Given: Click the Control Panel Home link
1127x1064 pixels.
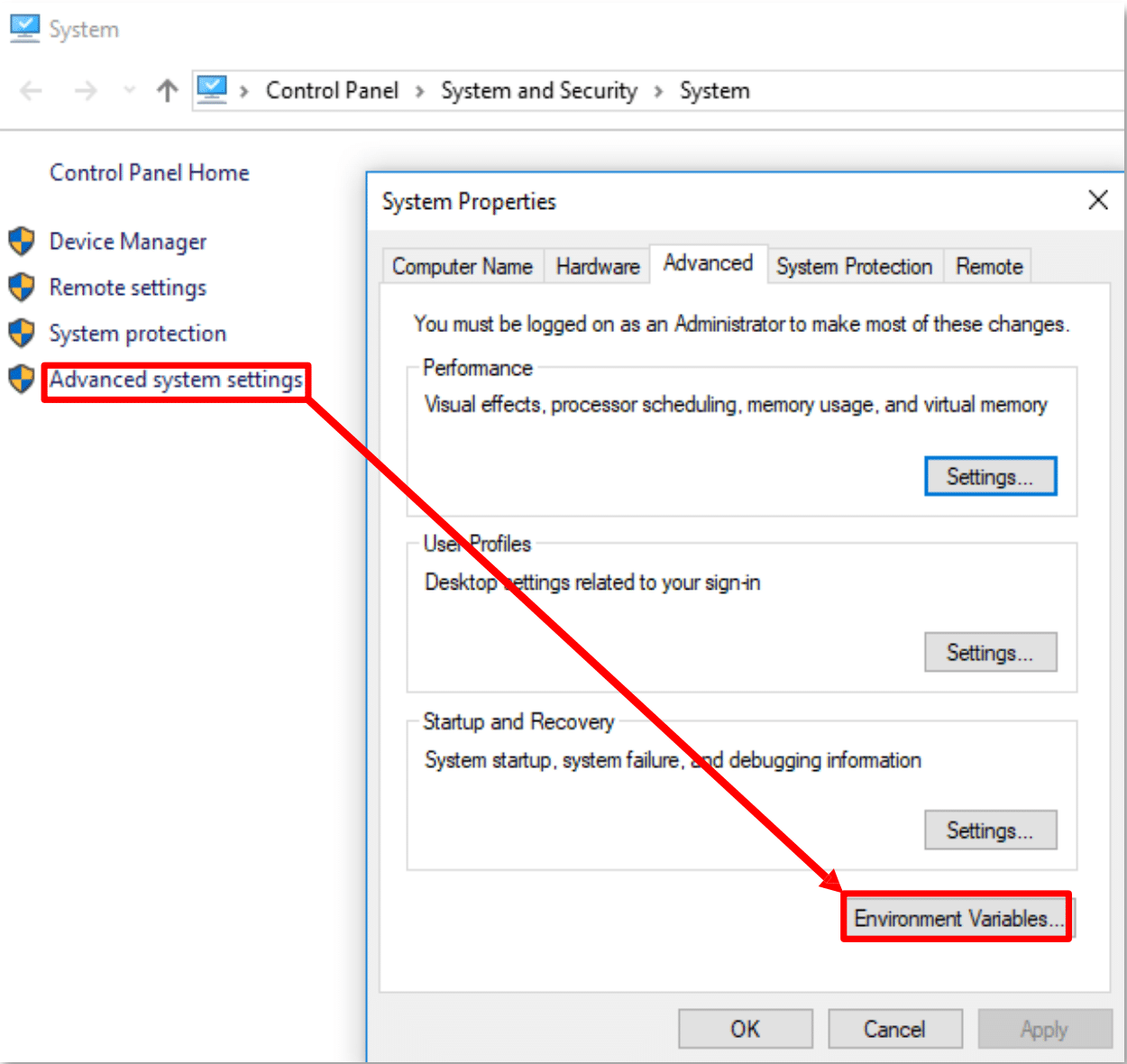Looking at the screenshot, I should (x=150, y=173).
